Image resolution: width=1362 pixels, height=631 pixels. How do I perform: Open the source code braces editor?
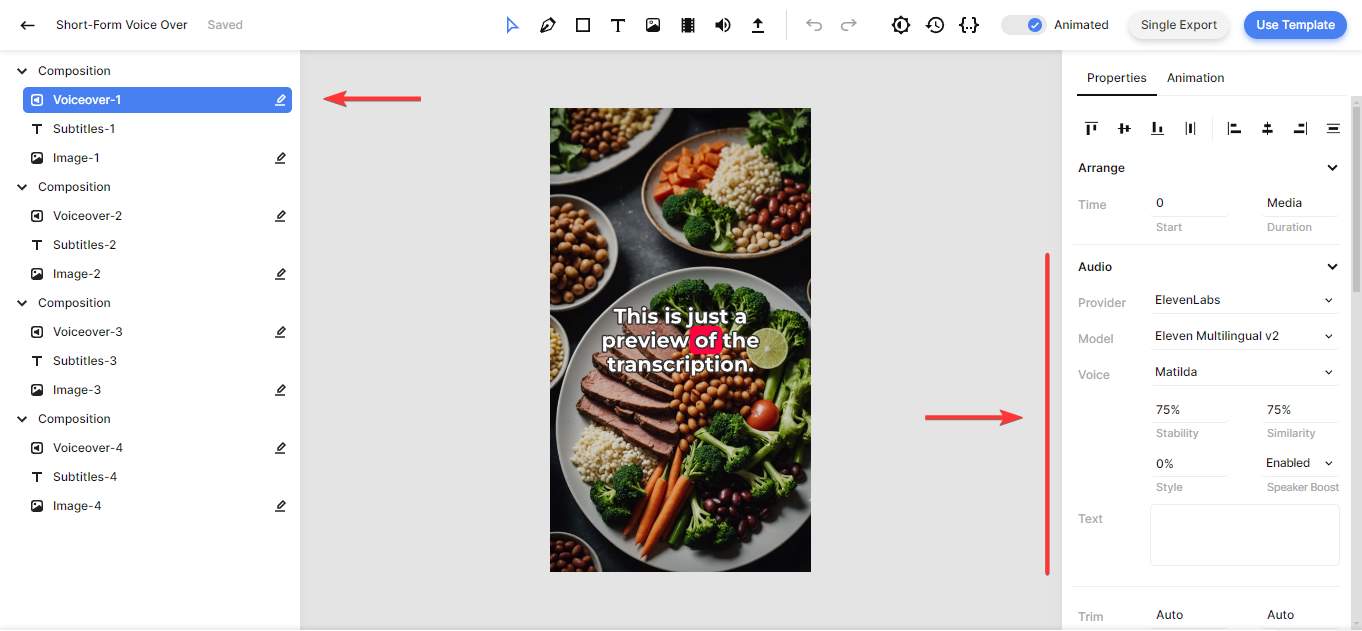[x=968, y=25]
